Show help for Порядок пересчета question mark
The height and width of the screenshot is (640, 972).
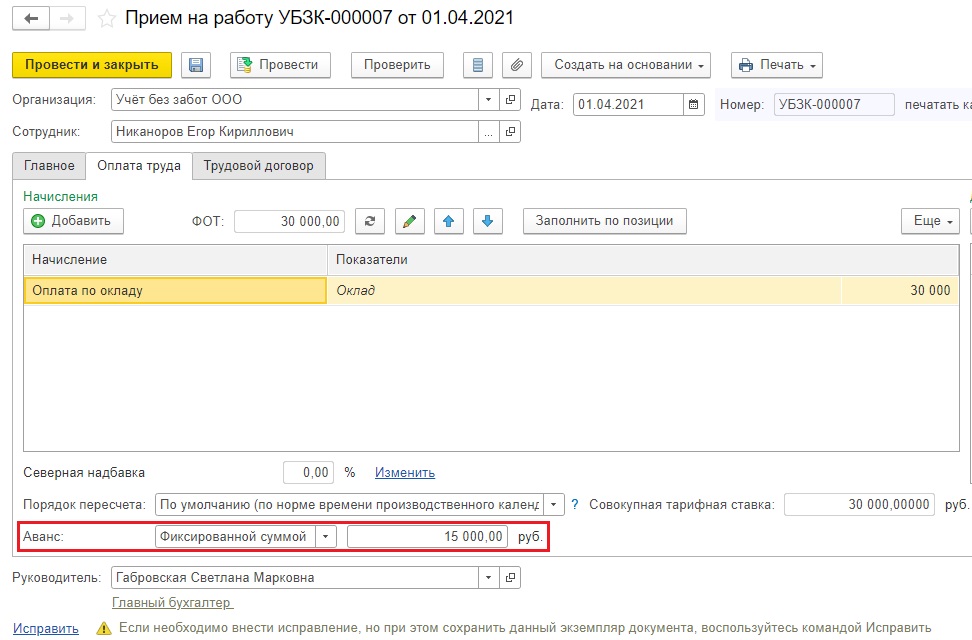[575, 504]
